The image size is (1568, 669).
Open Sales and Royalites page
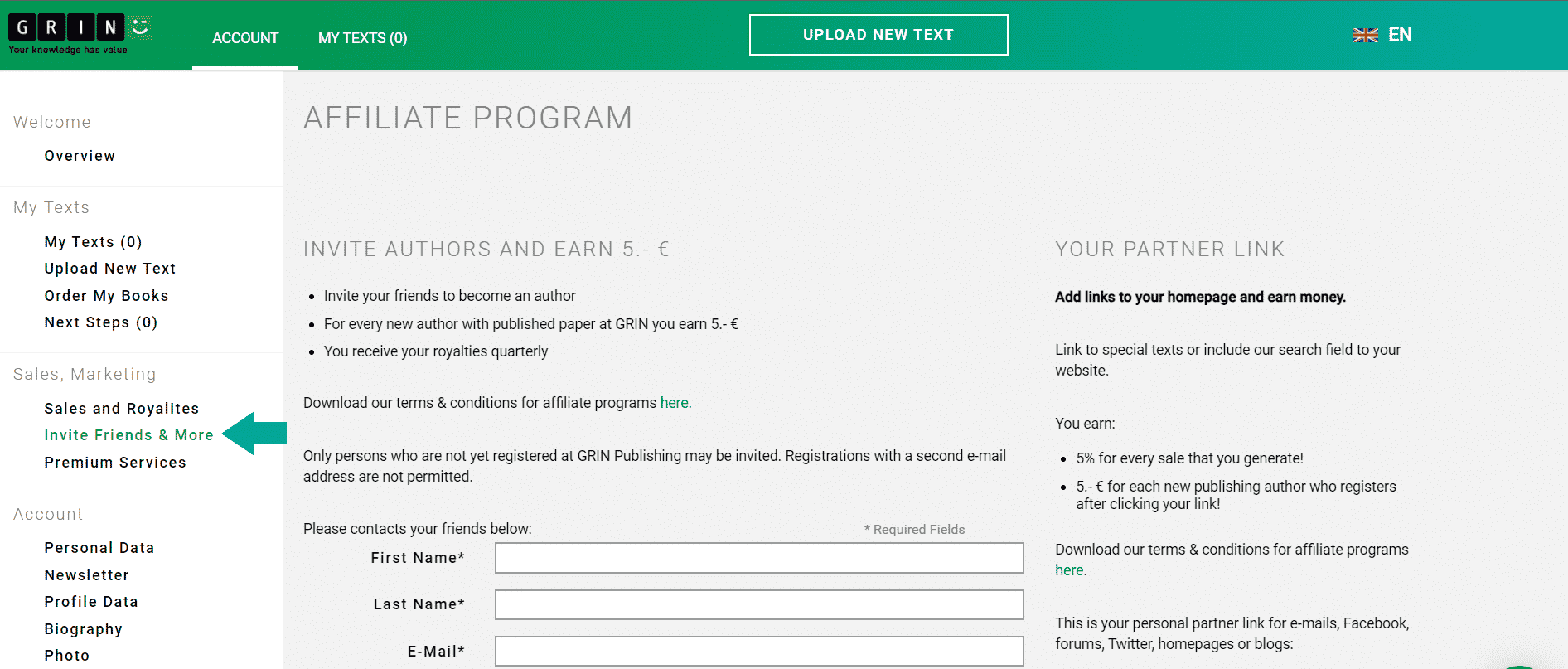point(121,409)
